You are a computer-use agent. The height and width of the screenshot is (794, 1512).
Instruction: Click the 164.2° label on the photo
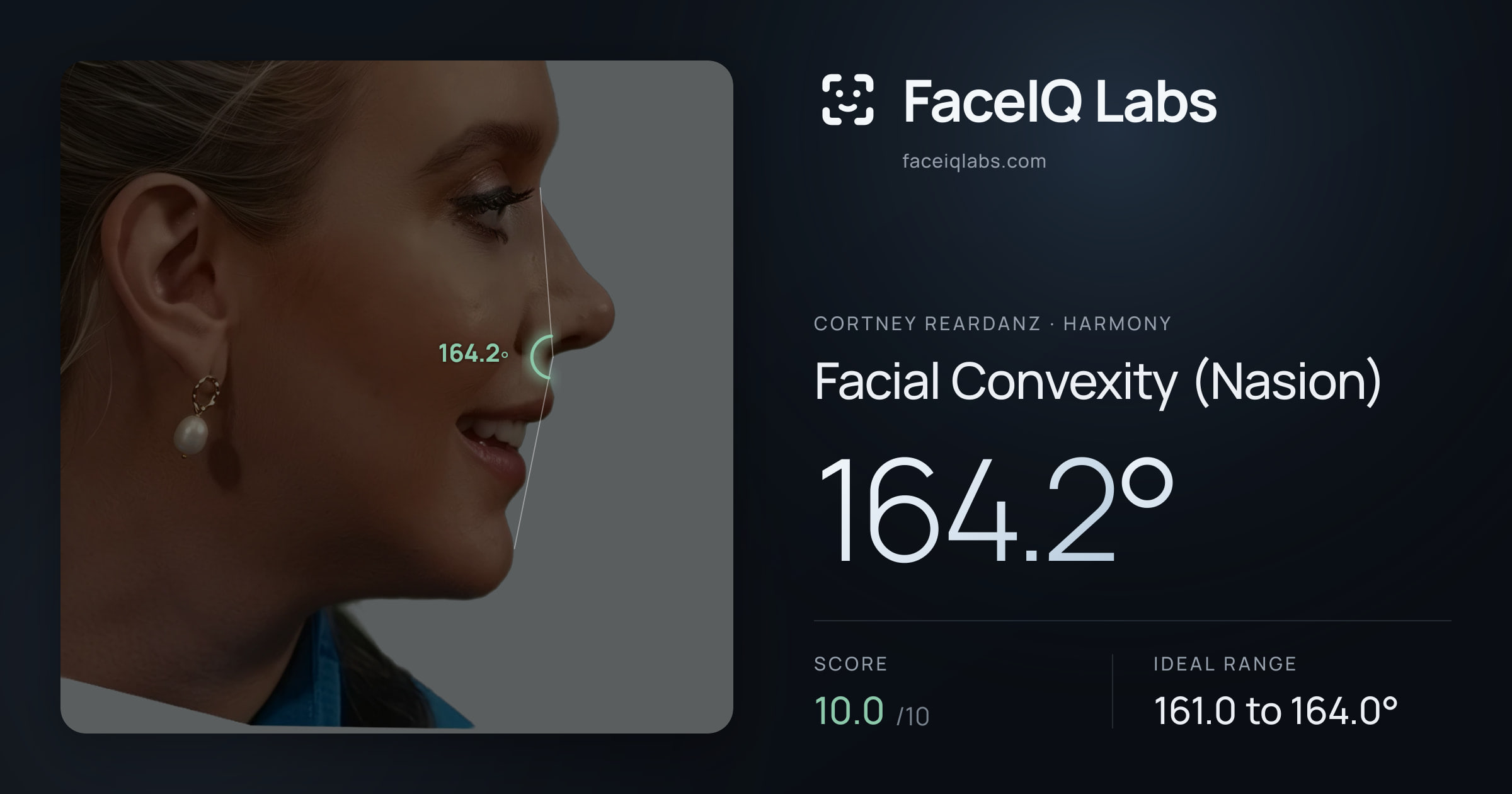(473, 354)
